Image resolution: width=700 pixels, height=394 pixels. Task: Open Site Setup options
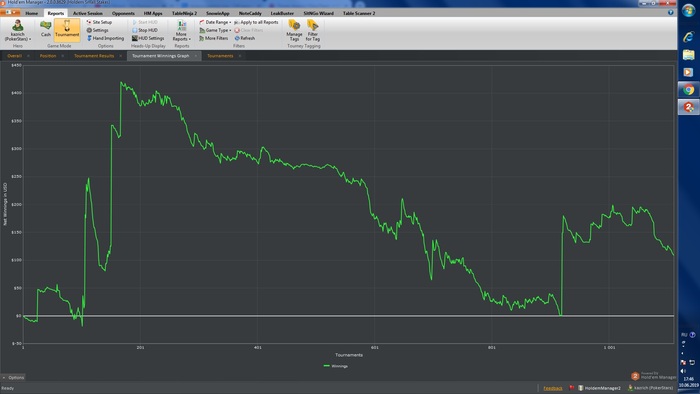(99, 22)
